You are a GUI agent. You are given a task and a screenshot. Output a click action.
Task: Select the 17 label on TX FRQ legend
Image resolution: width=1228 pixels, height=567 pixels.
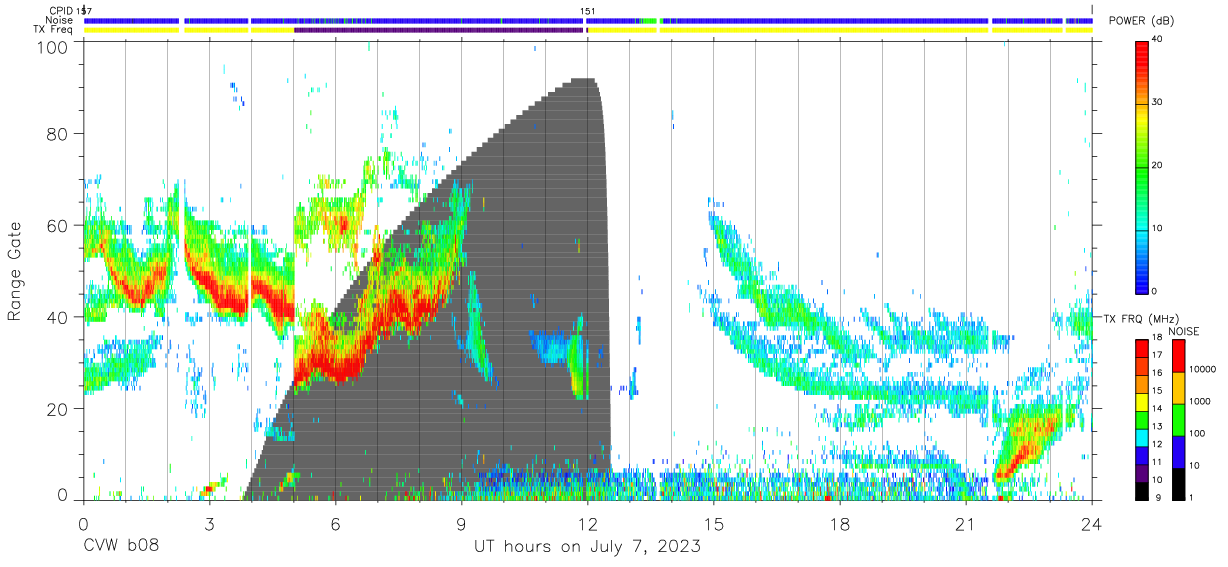1155,356
